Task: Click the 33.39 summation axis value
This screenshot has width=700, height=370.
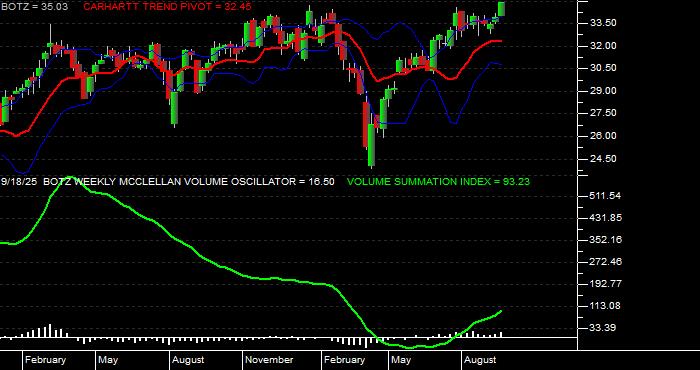Action: pyautogui.click(x=604, y=328)
